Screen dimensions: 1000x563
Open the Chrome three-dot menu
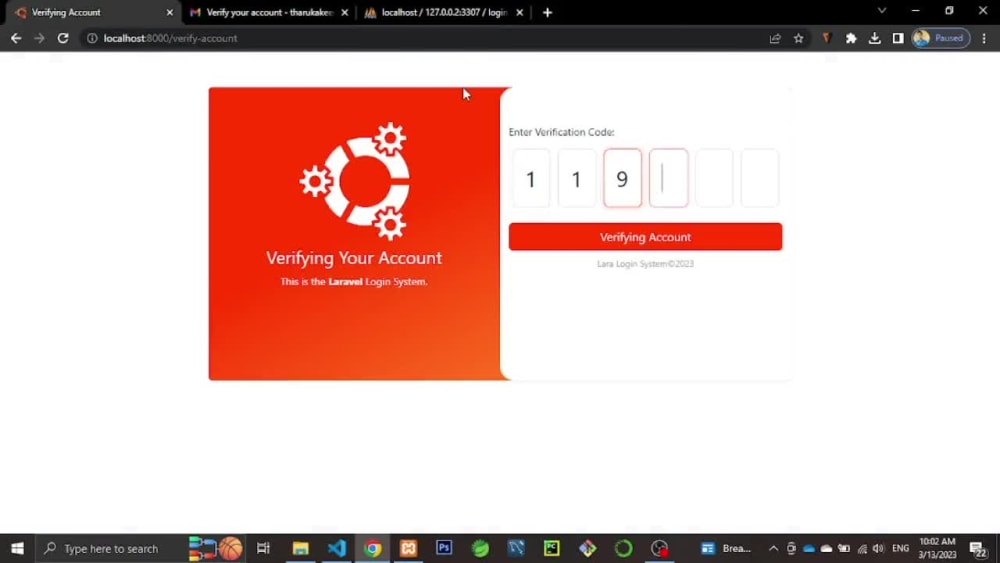click(x=984, y=38)
